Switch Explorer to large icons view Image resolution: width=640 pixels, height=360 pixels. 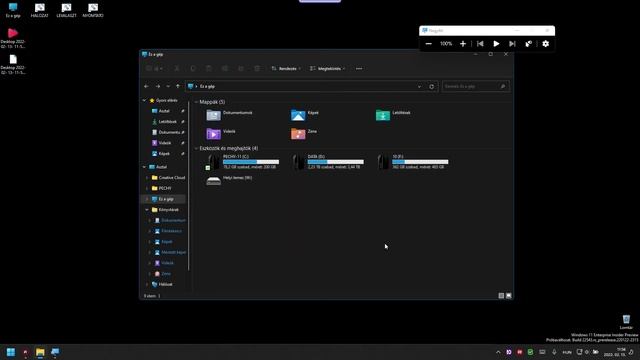coord(509,296)
